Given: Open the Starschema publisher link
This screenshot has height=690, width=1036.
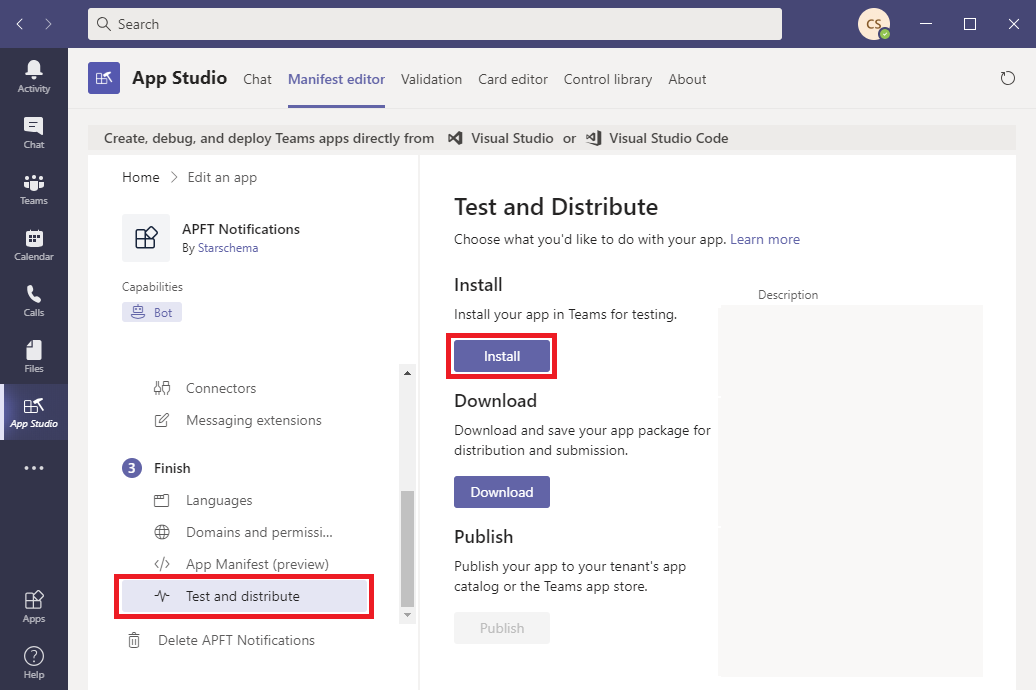Looking at the screenshot, I should (x=228, y=248).
